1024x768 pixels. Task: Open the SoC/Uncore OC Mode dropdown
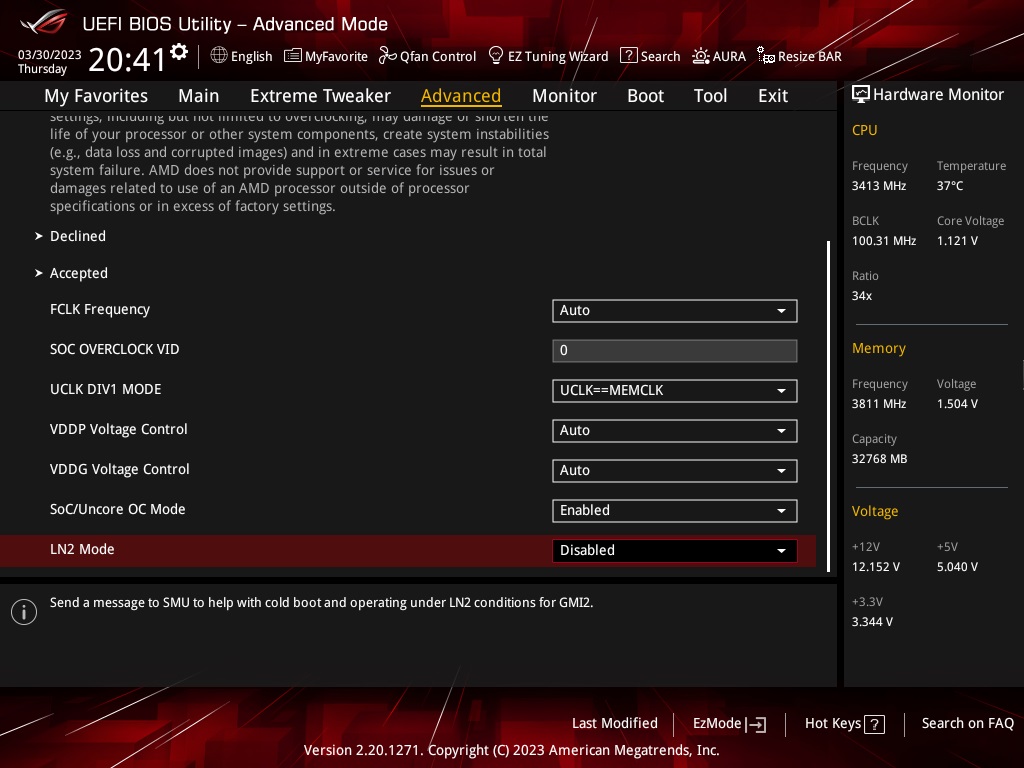(675, 511)
